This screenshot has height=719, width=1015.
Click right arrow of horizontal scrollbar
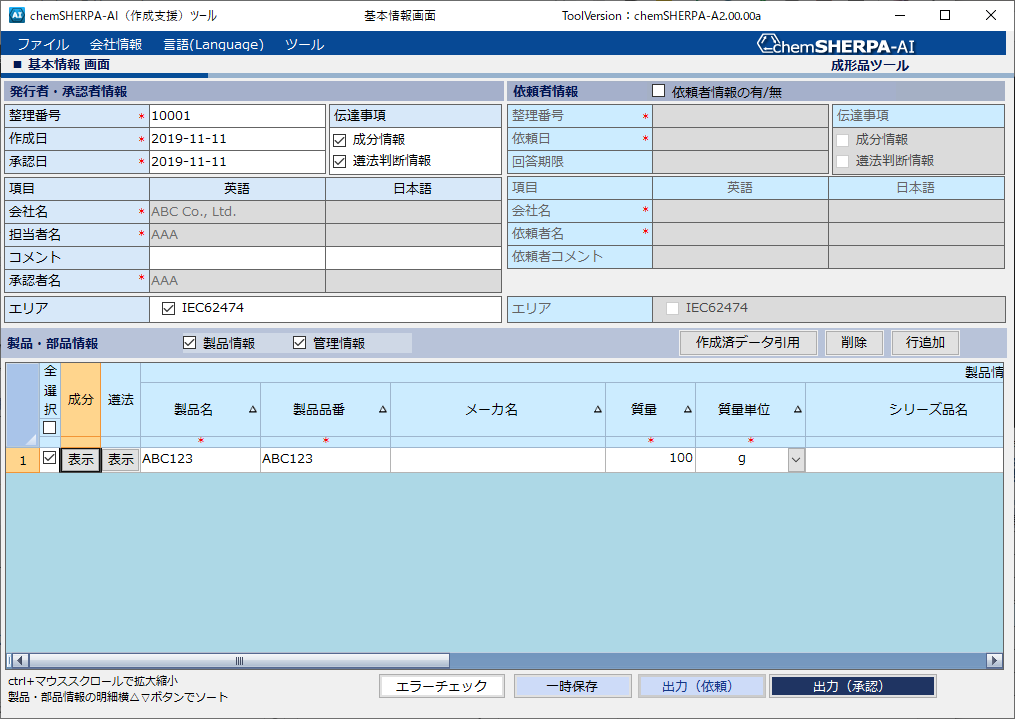pos(994,661)
